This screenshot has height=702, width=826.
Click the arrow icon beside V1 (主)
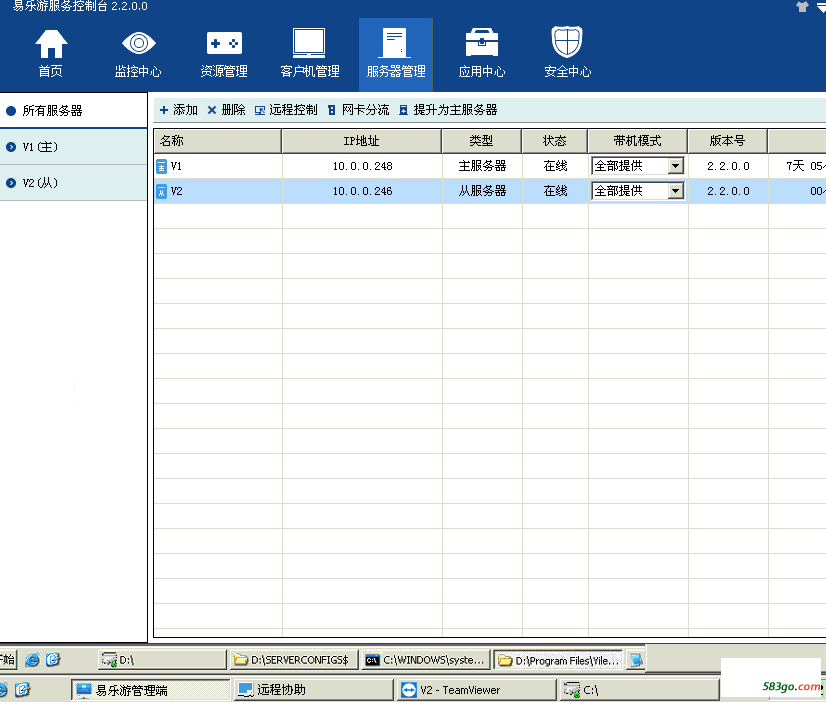coord(11,147)
